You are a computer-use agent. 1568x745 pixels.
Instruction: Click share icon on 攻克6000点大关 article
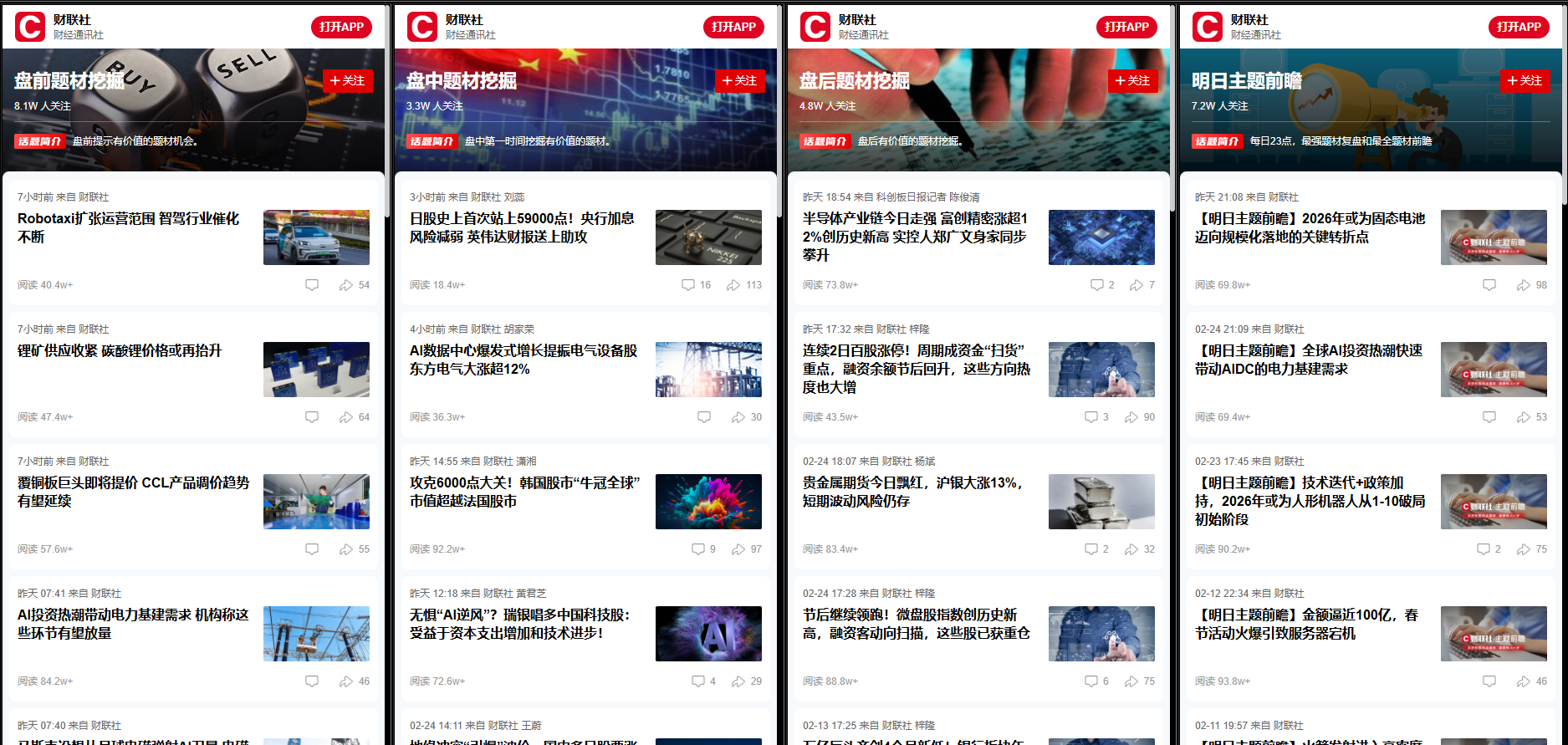pos(738,549)
